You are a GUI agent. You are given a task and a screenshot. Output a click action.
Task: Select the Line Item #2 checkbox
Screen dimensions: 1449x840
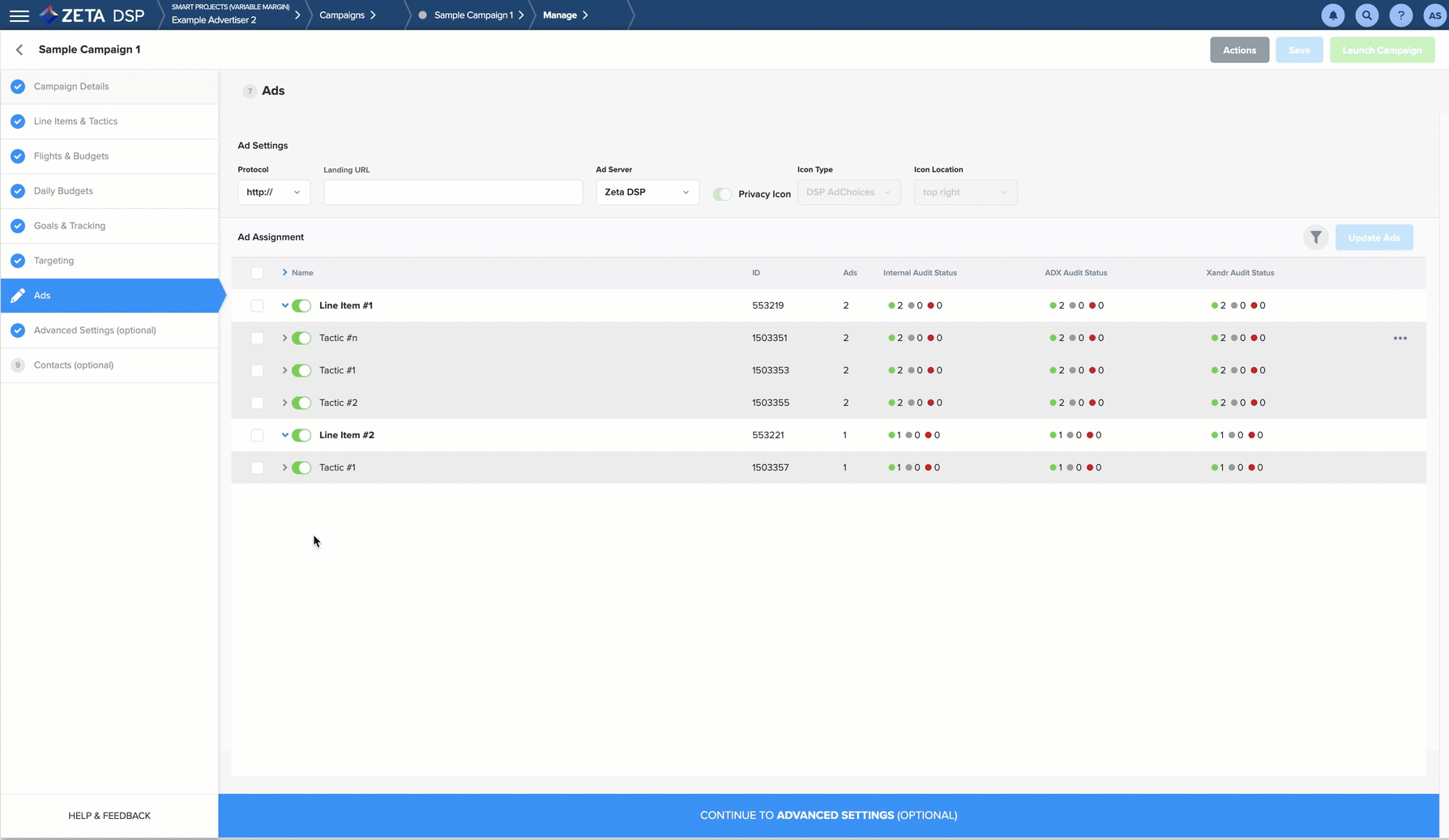tap(257, 435)
